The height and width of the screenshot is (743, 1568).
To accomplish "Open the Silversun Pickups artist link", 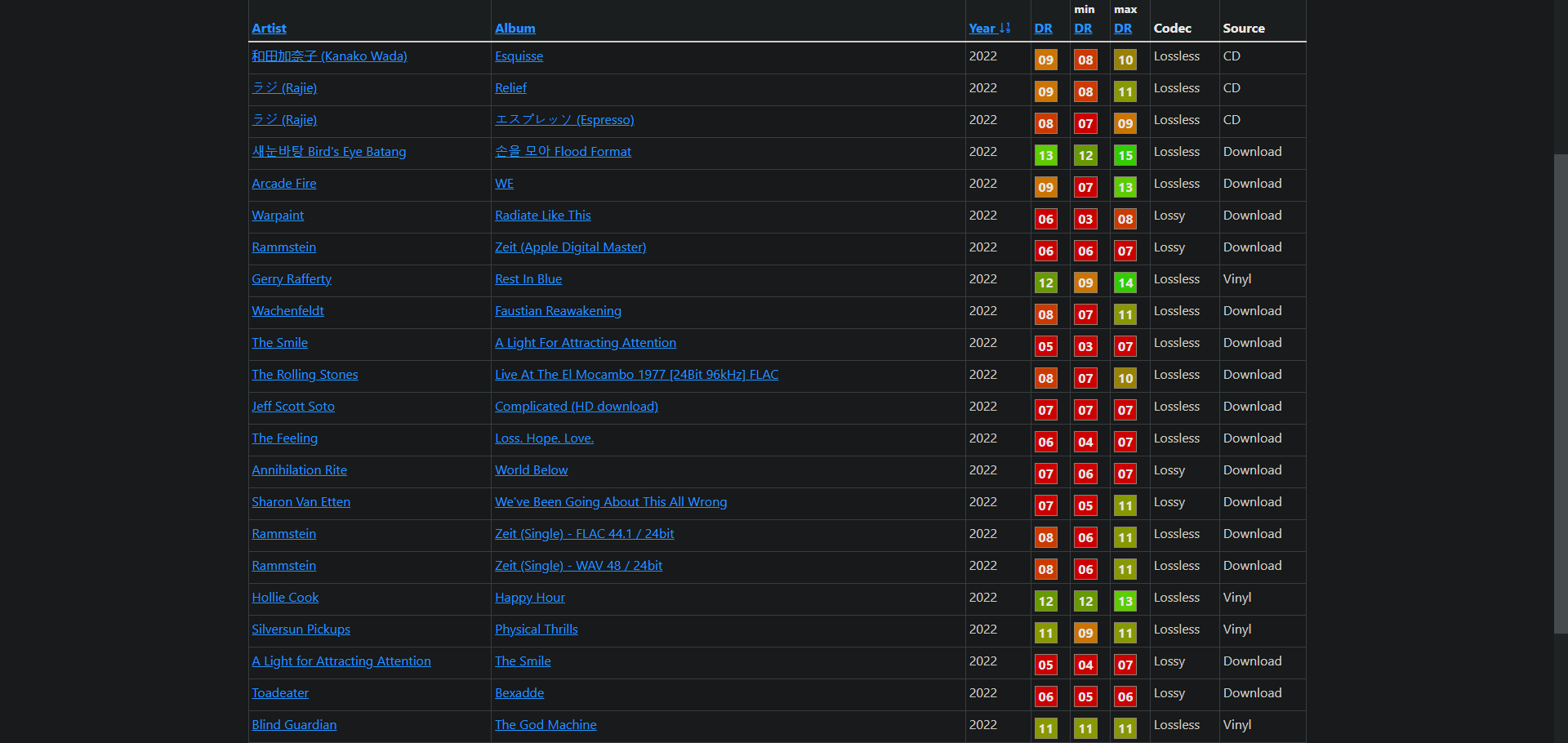I will pos(301,630).
